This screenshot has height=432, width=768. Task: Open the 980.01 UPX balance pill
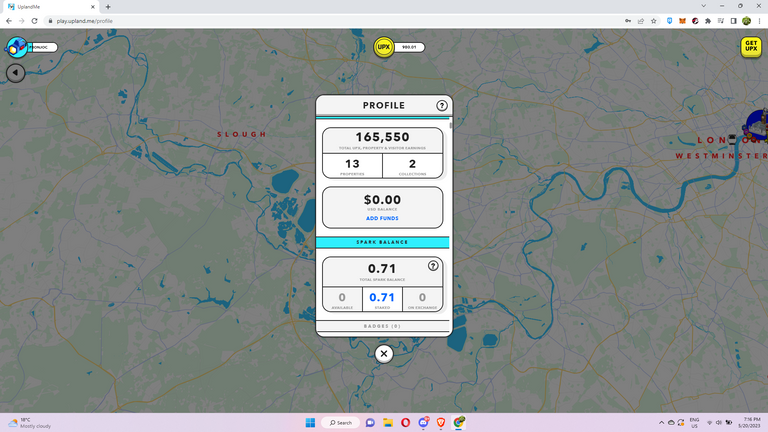click(x=409, y=47)
